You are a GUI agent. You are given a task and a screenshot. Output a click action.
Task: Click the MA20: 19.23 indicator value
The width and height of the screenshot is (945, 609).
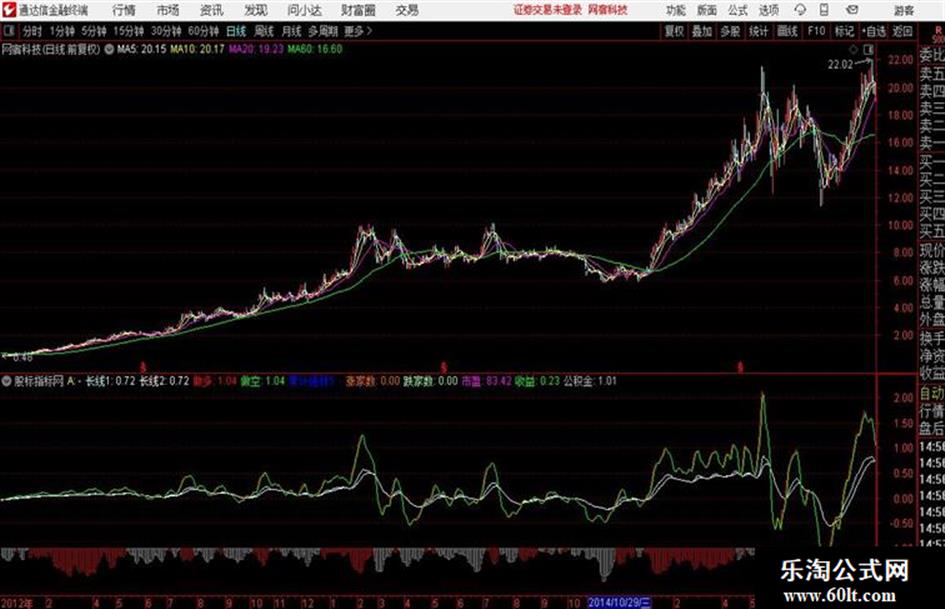click(256, 49)
